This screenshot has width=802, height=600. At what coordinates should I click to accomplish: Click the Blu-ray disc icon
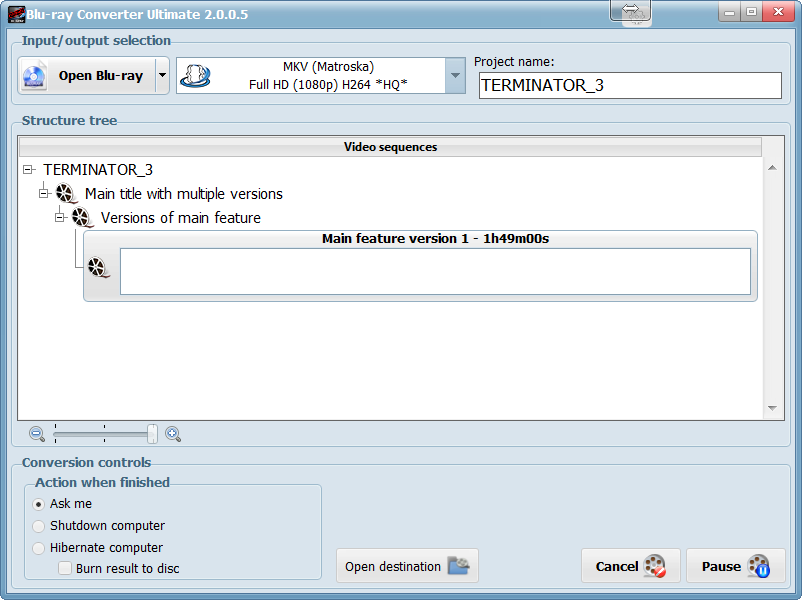(34, 76)
